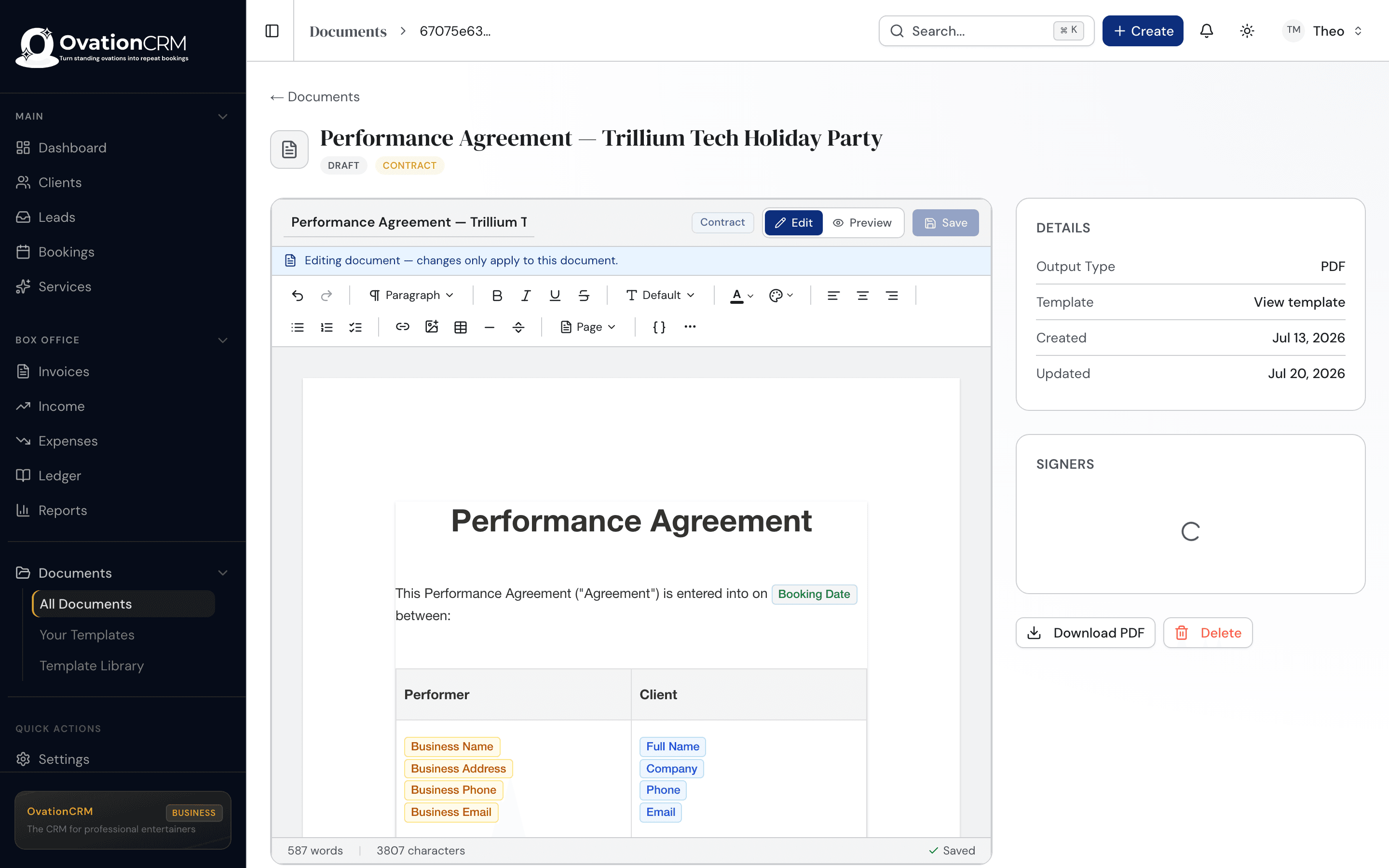Switch to Preview mode
1389x868 pixels.
coord(862,223)
